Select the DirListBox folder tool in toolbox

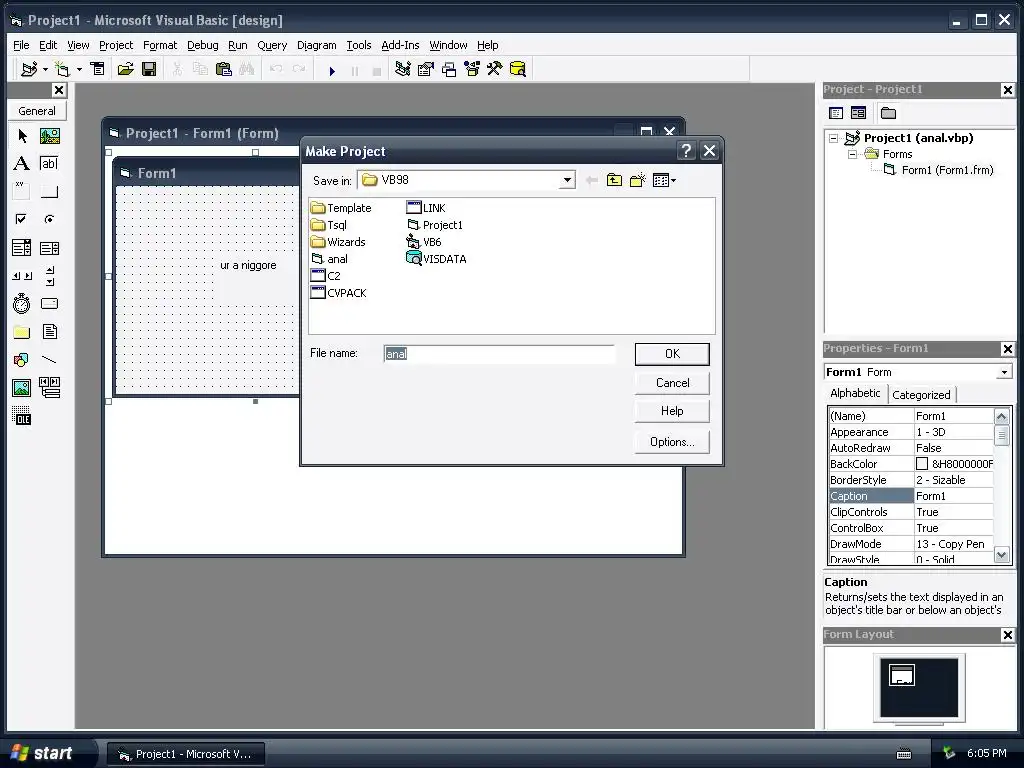coord(22,332)
